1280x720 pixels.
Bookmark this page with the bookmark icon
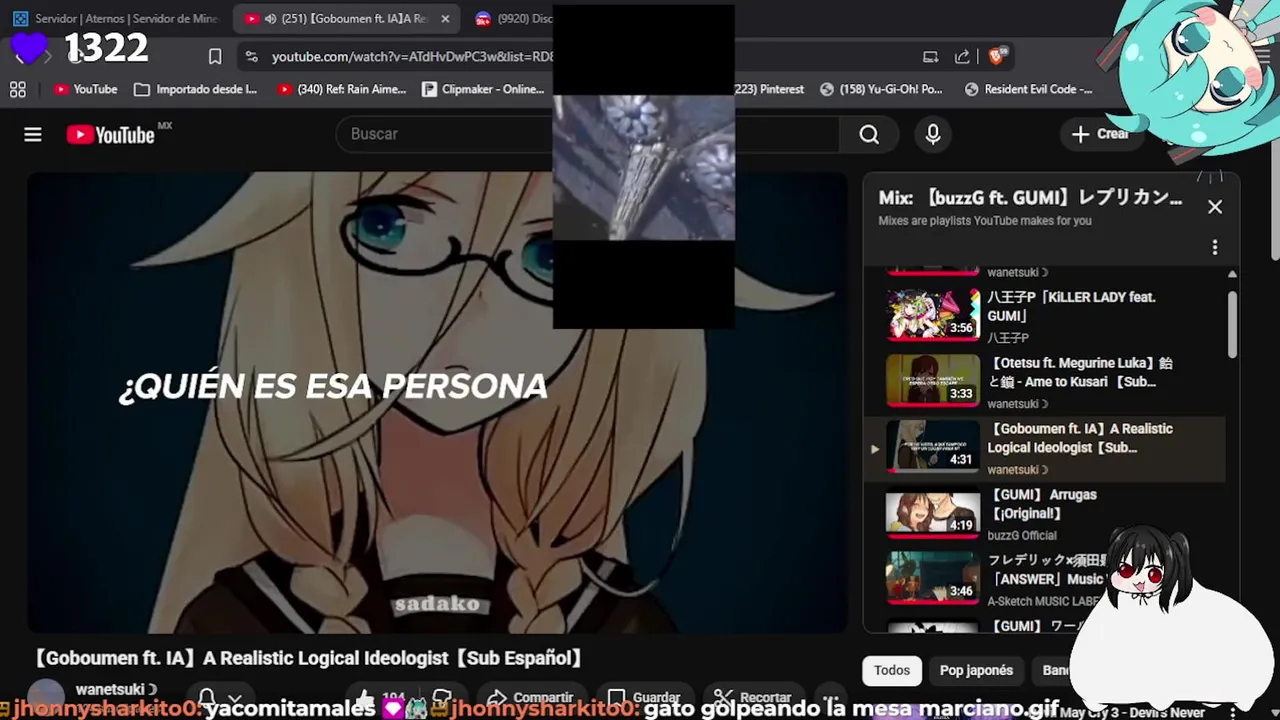pos(215,57)
